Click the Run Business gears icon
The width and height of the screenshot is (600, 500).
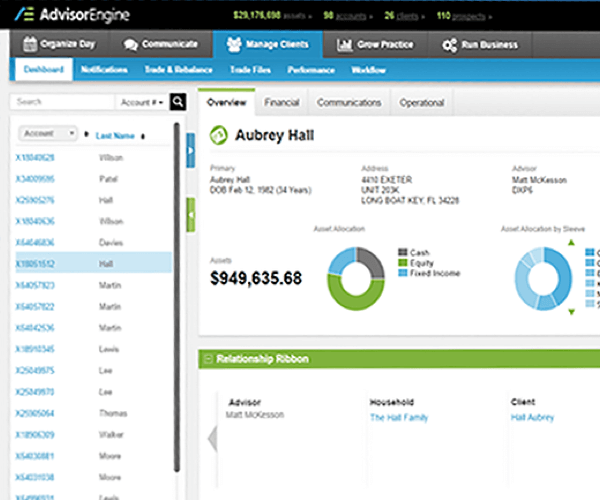click(x=449, y=45)
